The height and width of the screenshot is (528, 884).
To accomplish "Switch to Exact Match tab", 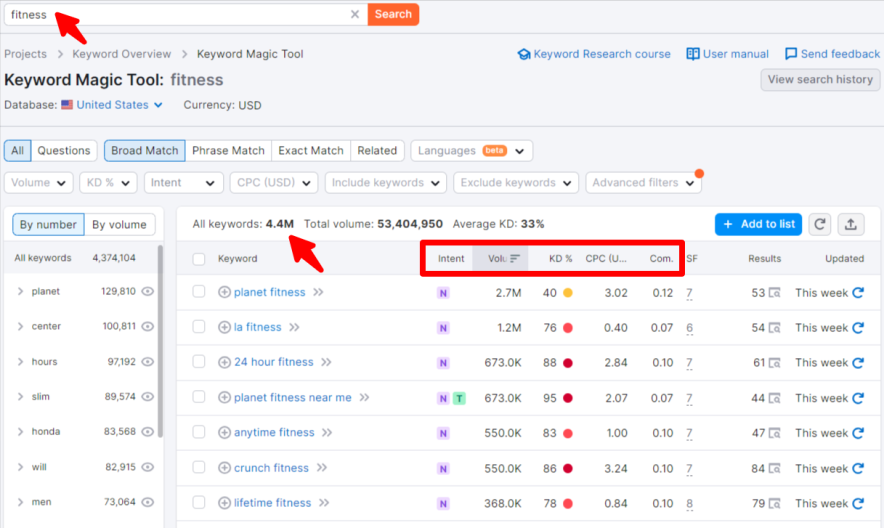I will click(x=311, y=150).
